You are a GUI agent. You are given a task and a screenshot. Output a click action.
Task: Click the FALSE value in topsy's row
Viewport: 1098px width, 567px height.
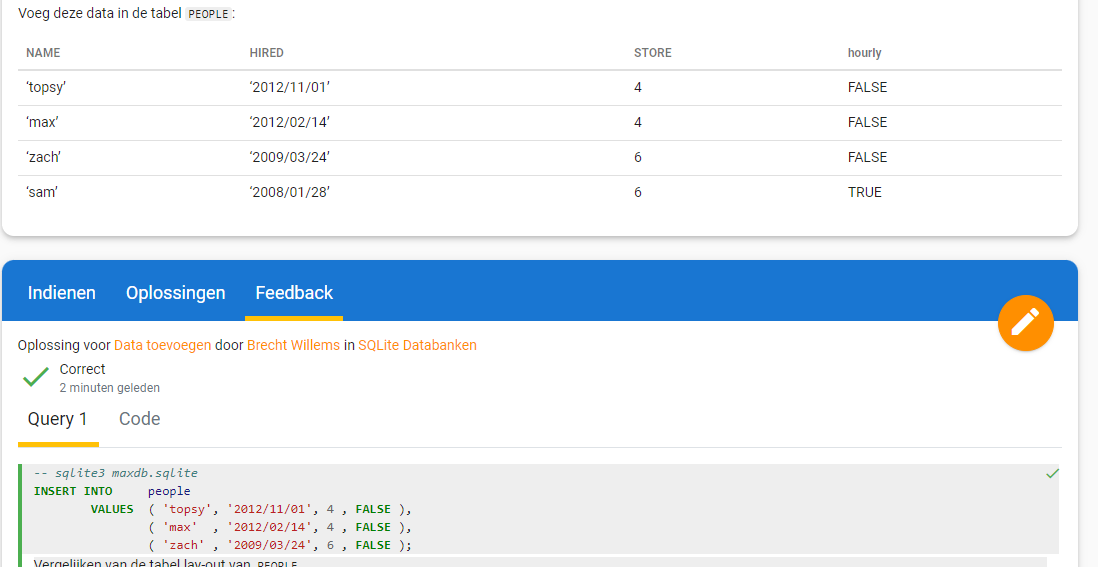click(x=868, y=88)
